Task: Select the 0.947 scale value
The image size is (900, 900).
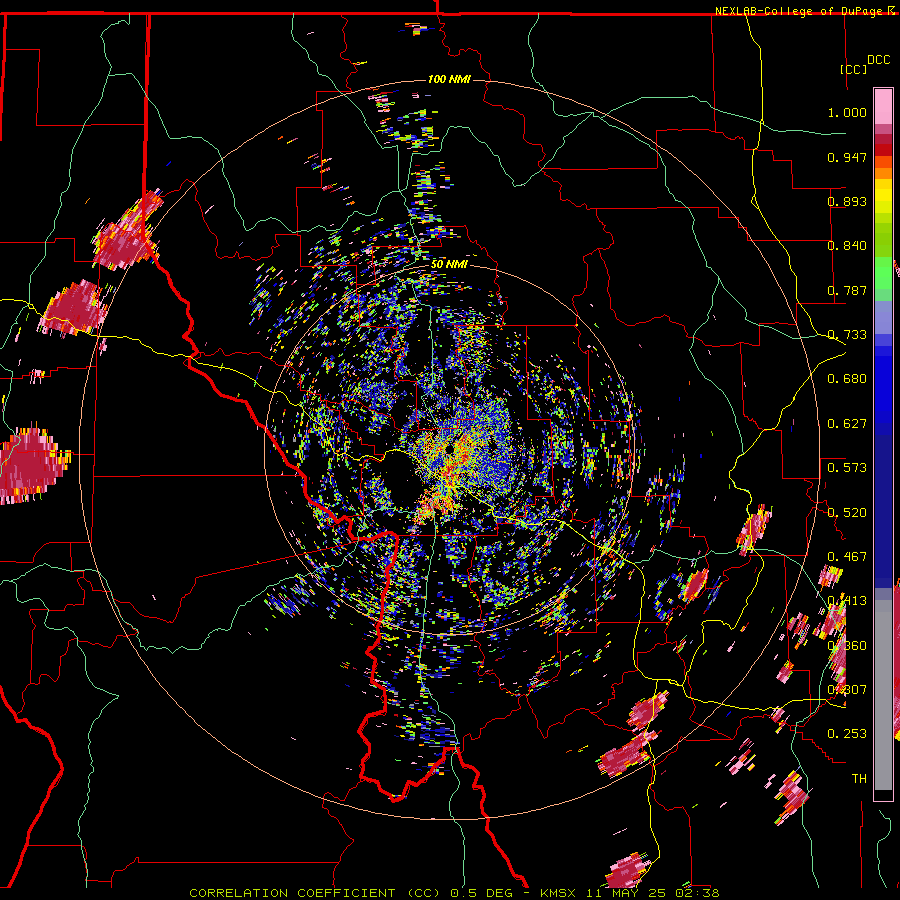Action: (847, 157)
